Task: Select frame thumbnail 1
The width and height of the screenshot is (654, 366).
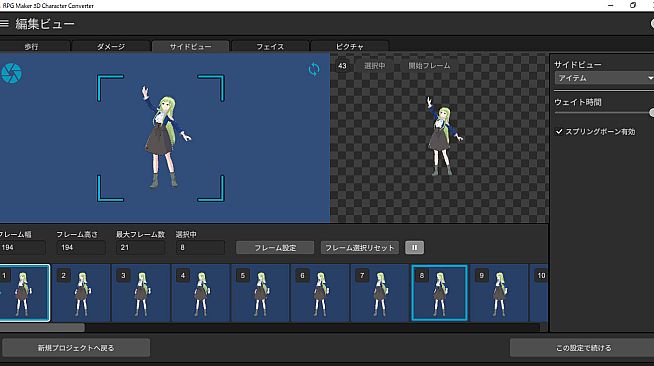Action: pyautogui.click(x=24, y=293)
